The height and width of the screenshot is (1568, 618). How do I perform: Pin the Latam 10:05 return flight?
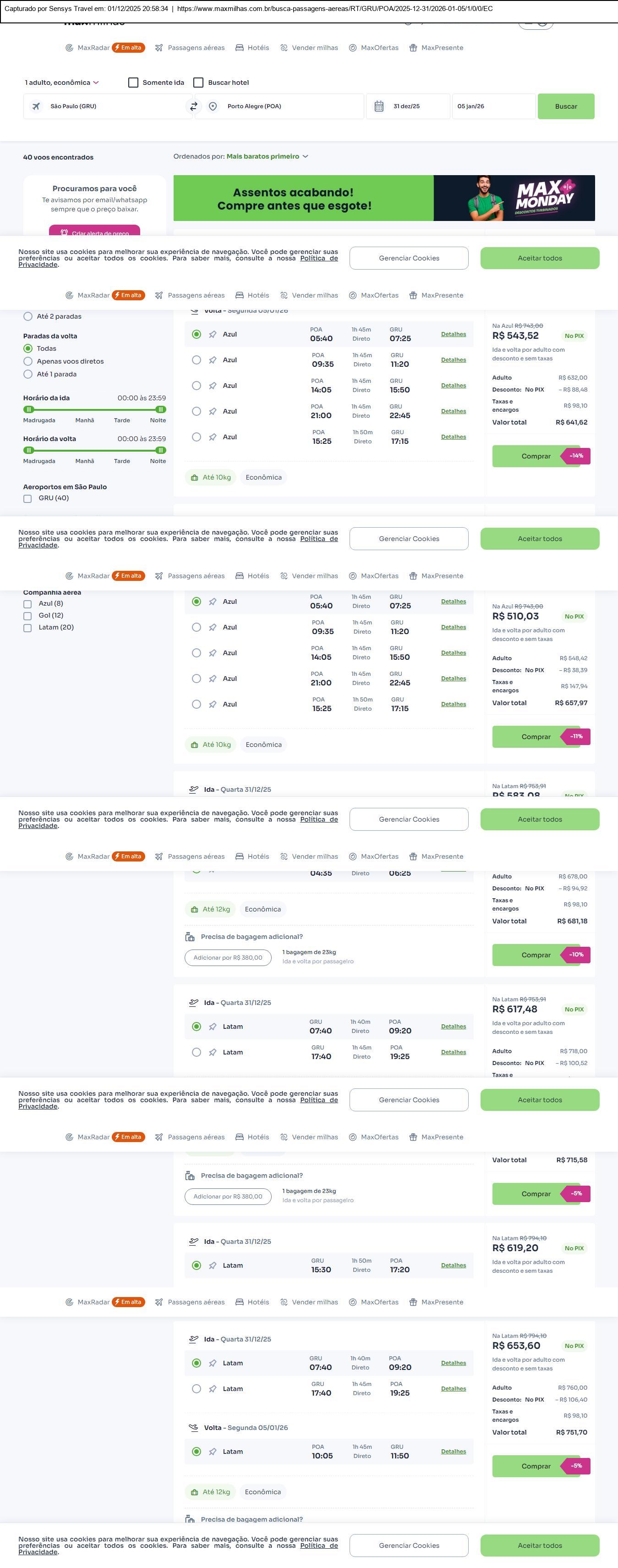[213, 1452]
